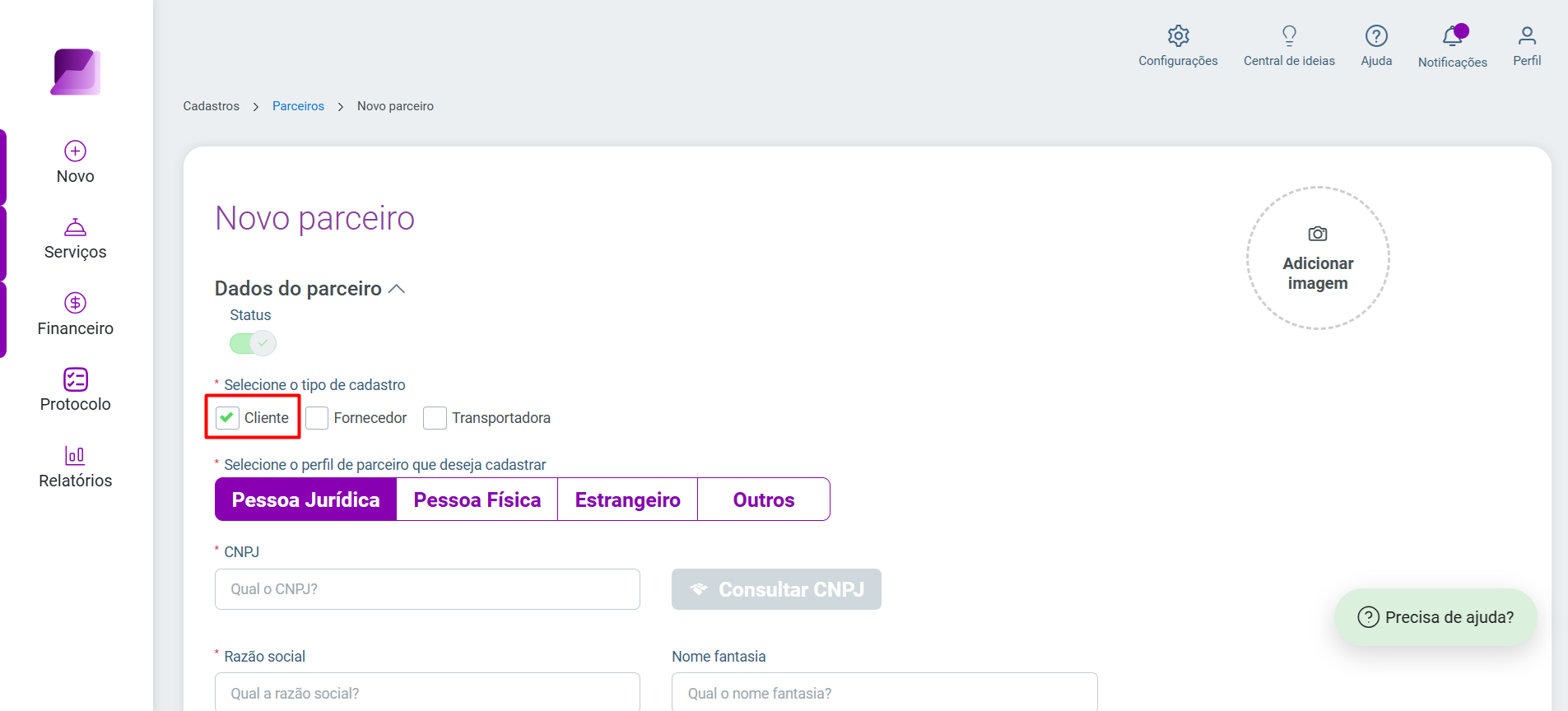Collapse the Dados do parceiro section
The width and height of the screenshot is (1568, 711).
[396, 289]
